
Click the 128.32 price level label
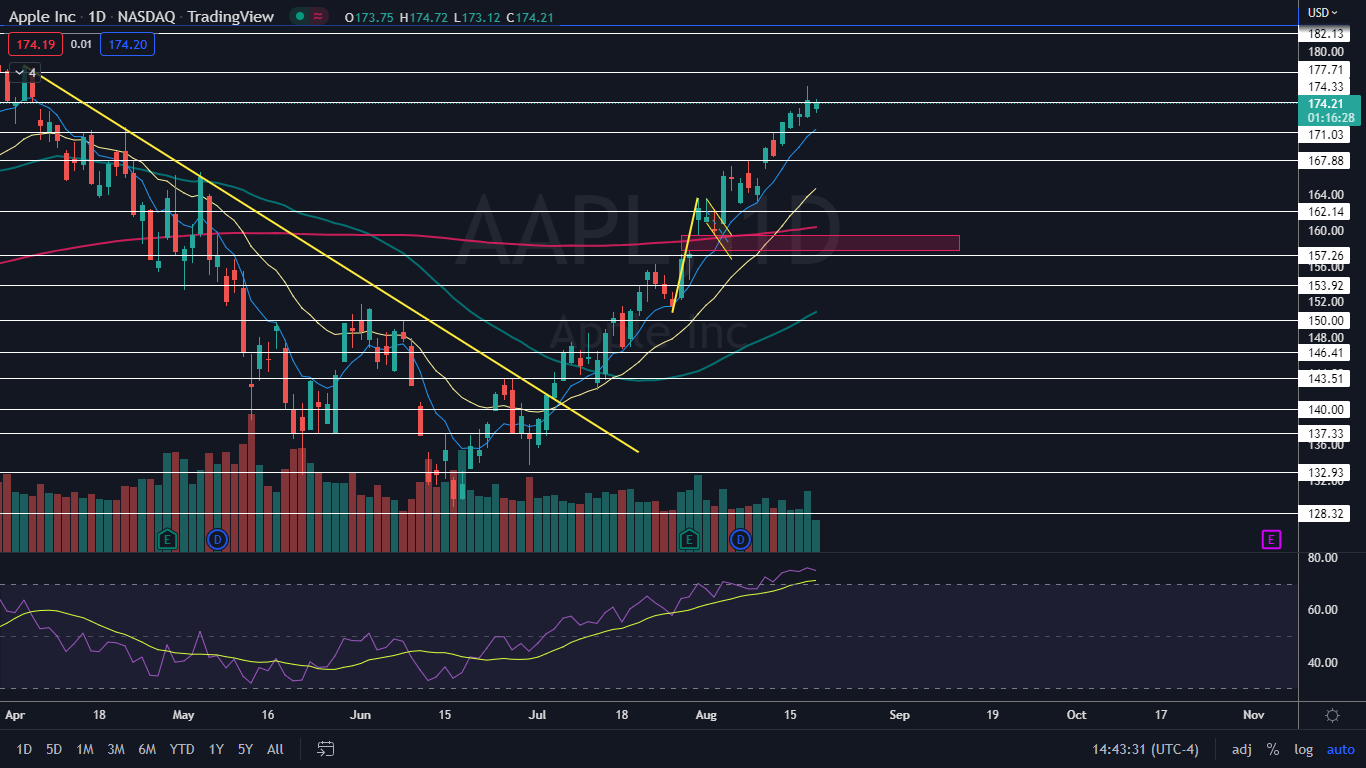[1325, 514]
